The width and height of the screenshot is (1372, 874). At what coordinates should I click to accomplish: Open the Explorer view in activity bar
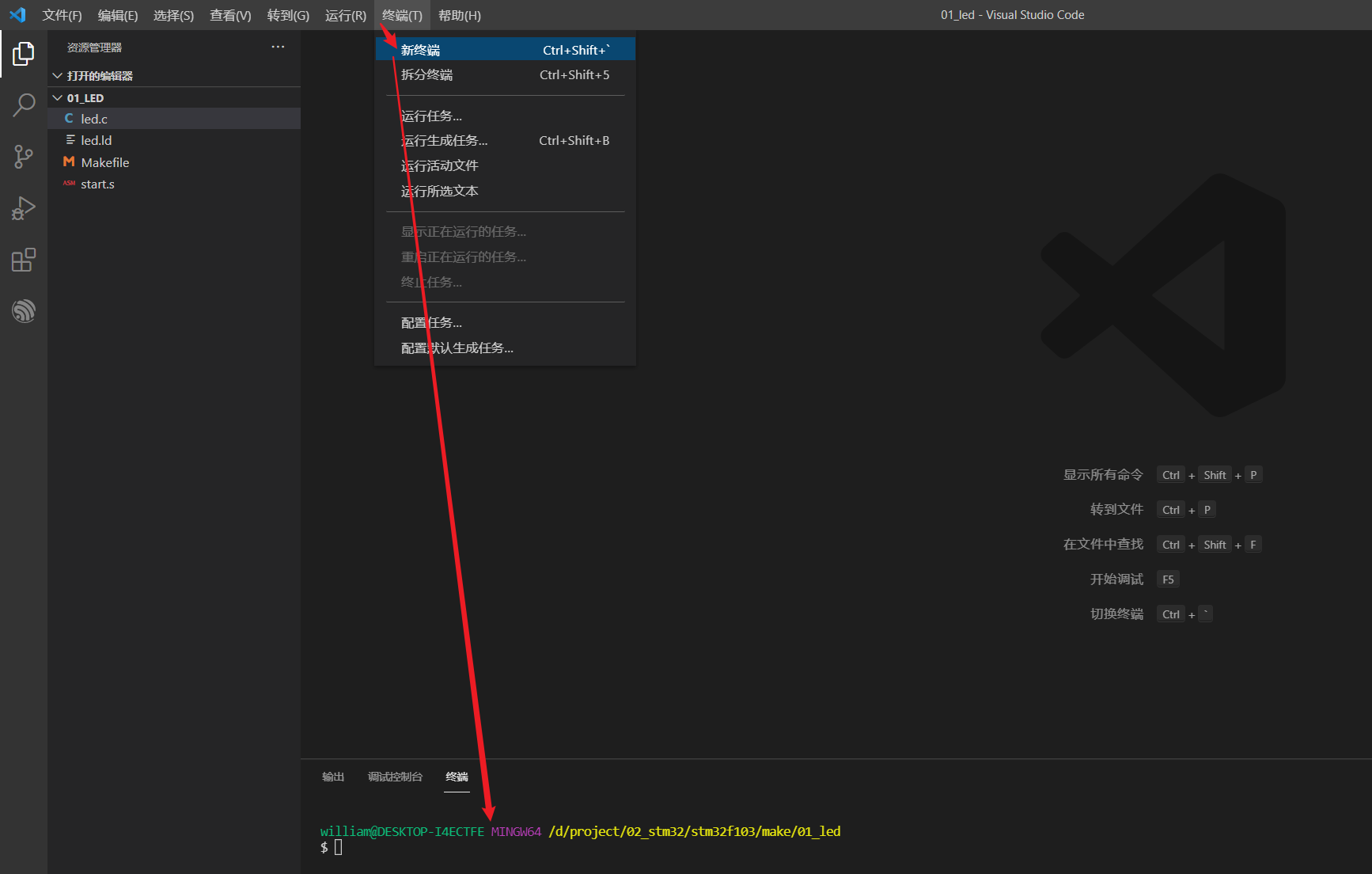[x=24, y=54]
